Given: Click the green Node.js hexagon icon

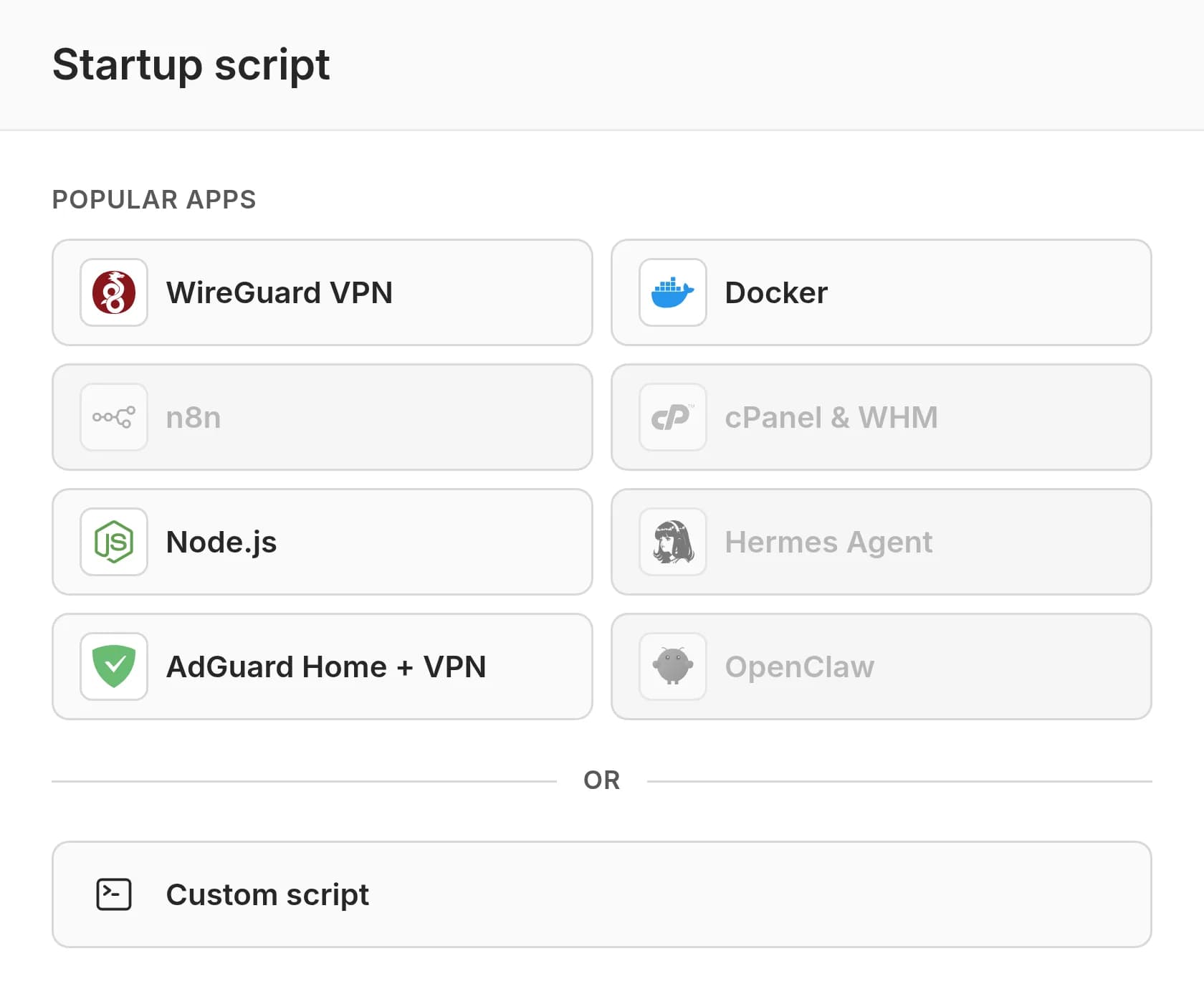Looking at the screenshot, I should point(114,542).
